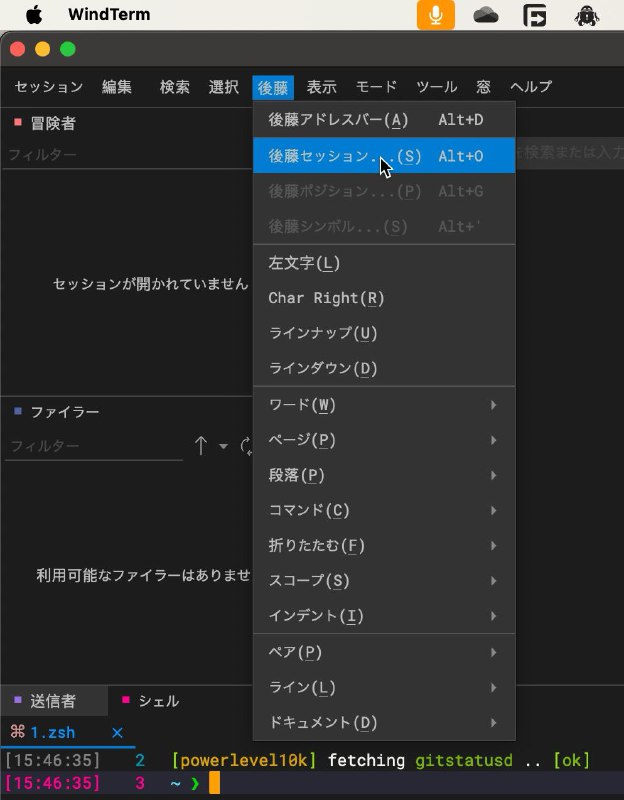
Task: Select ラインナップ(U) menu entry
Action: click(384, 333)
